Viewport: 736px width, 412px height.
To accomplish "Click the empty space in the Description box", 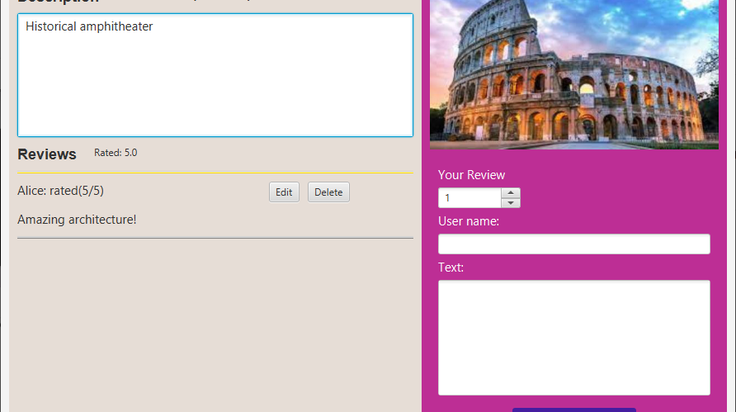I will 215,89.
